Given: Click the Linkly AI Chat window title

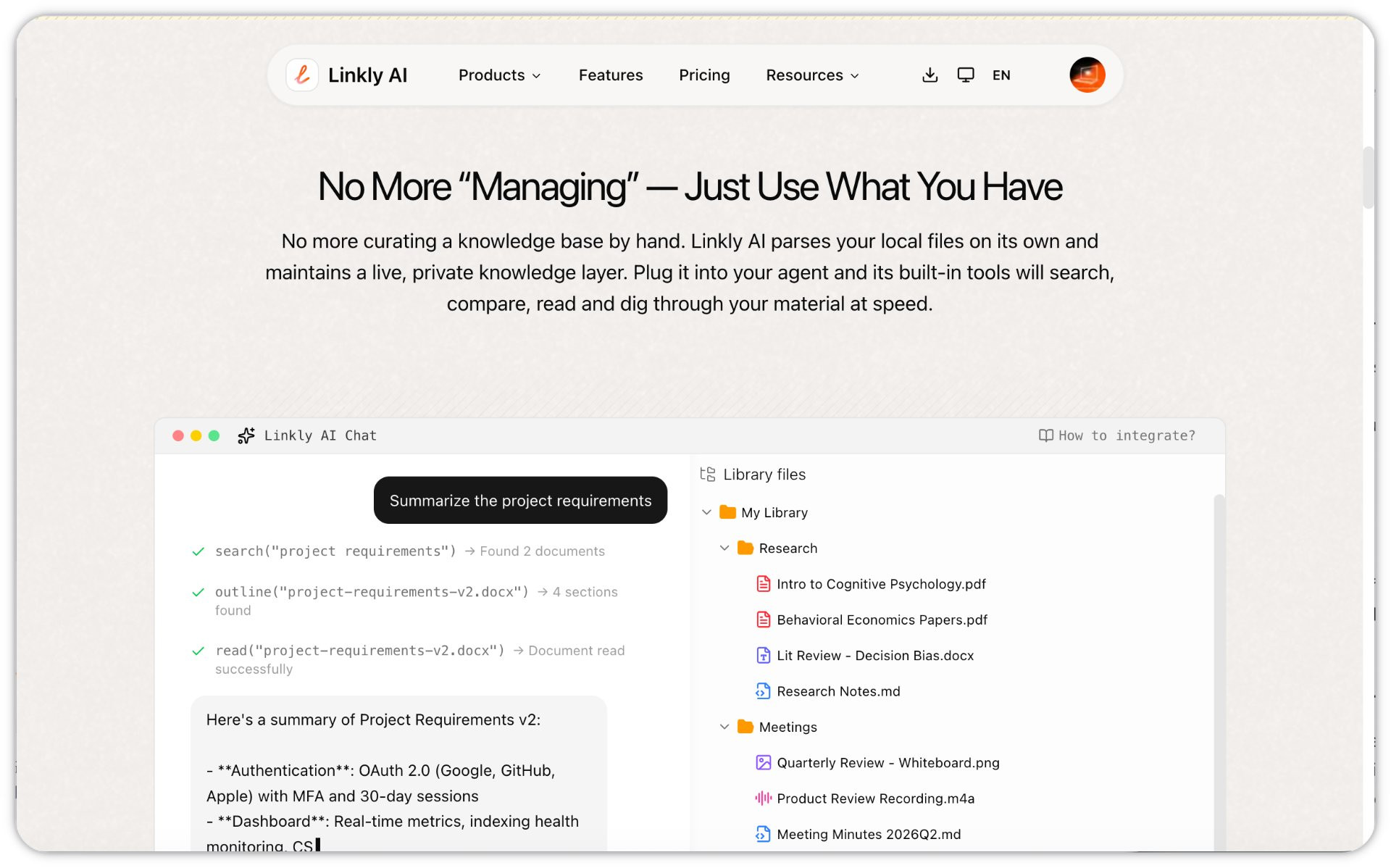Looking at the screenshot, I should (x=320, y=435).
